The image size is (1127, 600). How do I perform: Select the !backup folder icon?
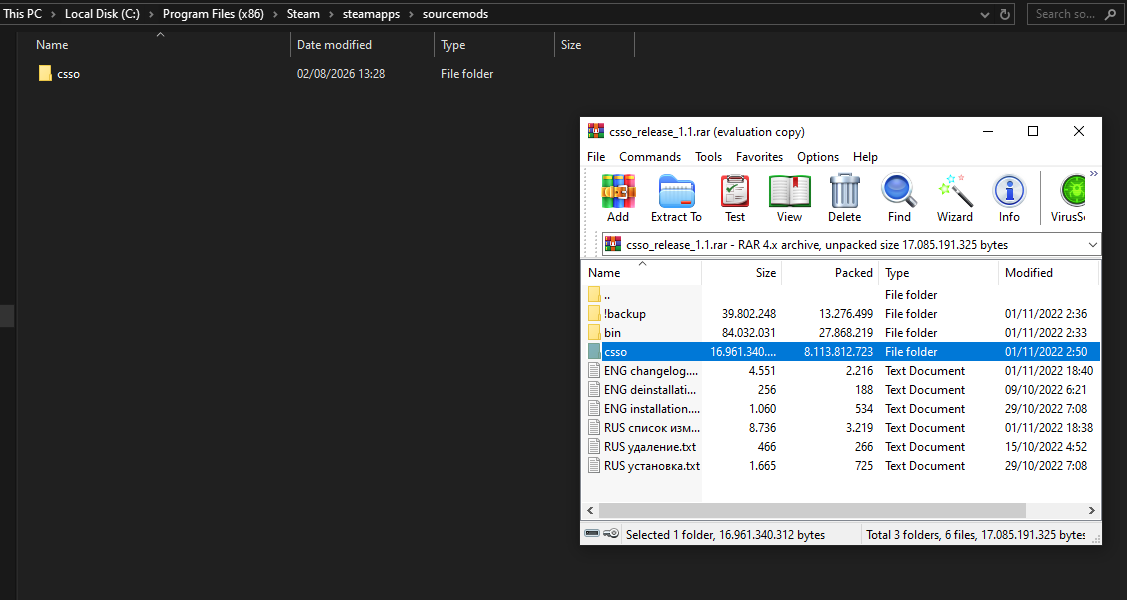594,313
